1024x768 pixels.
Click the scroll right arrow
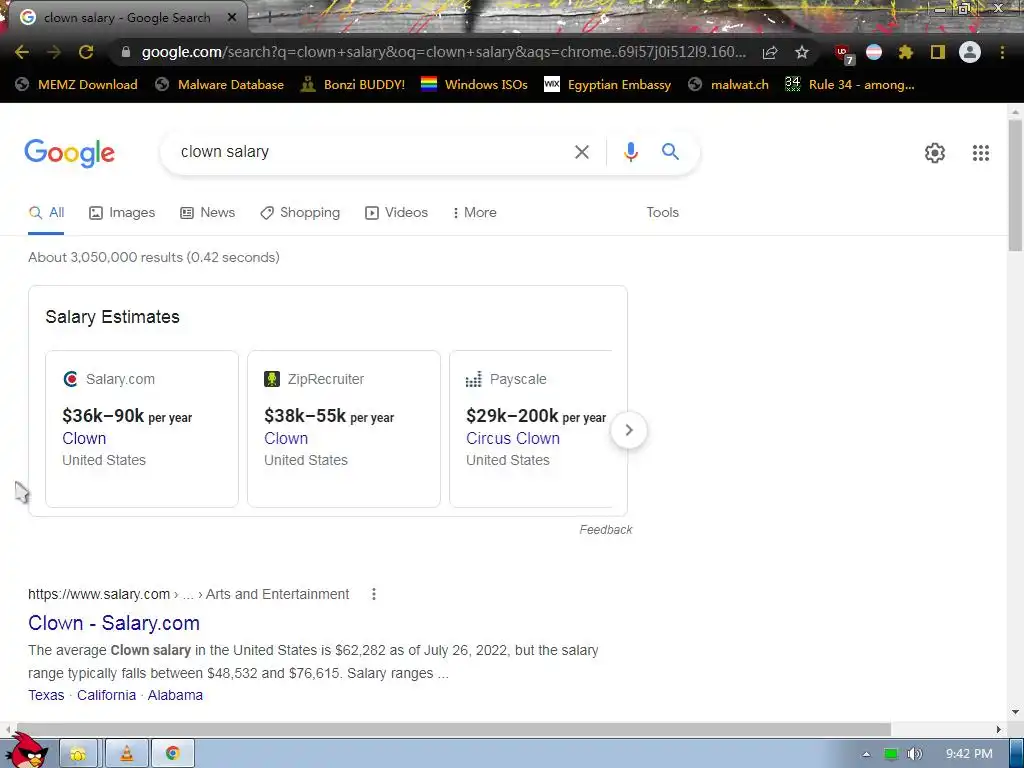[999, 729]
